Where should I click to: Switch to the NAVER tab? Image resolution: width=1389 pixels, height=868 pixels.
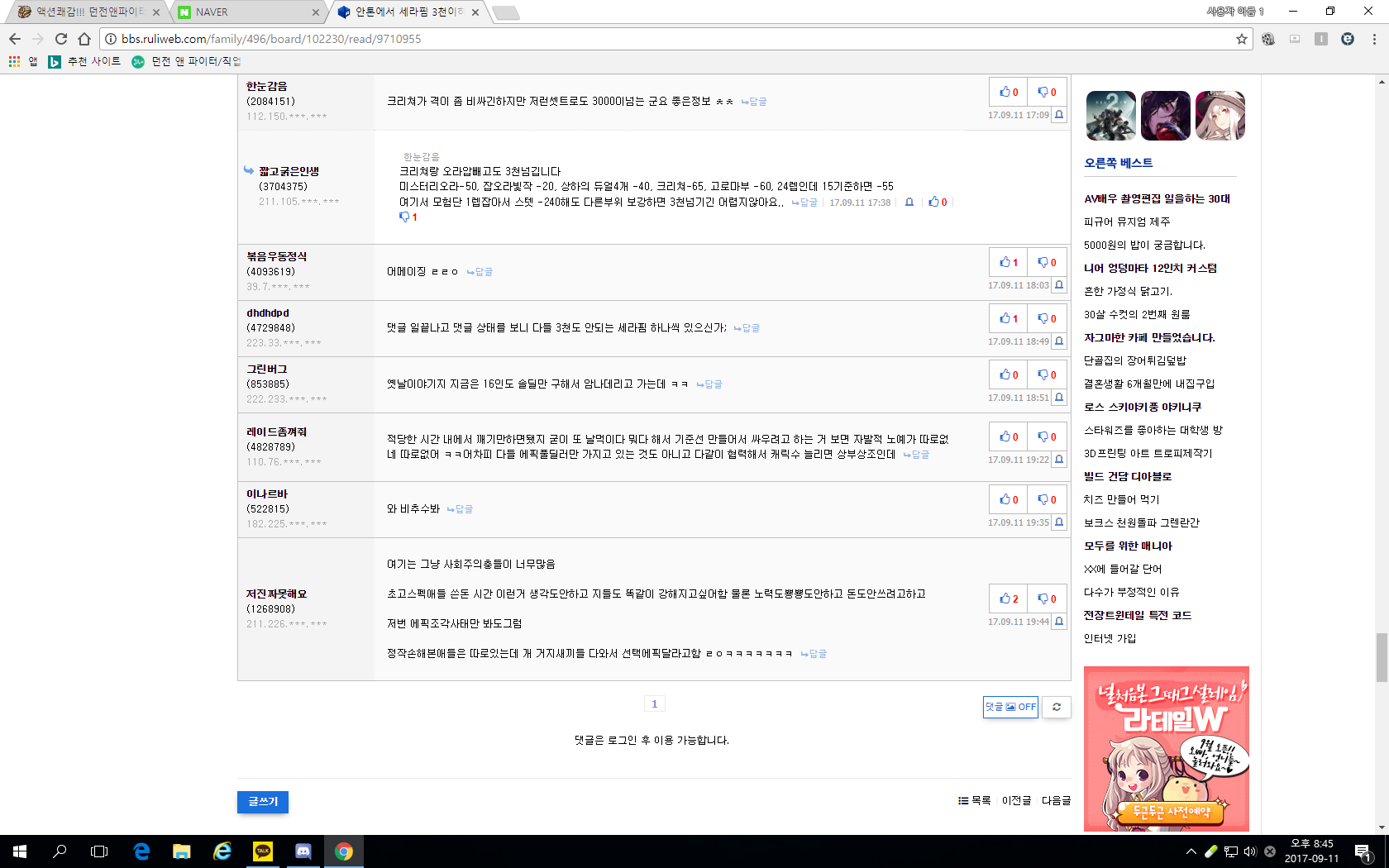246,12
